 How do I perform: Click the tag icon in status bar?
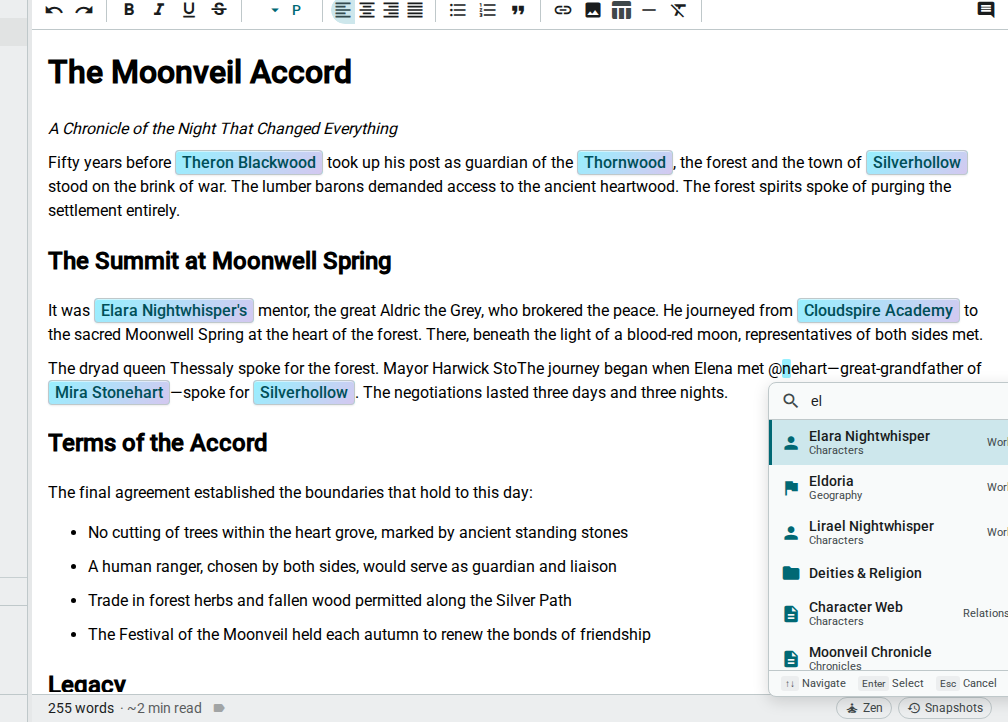click(219, 708)
